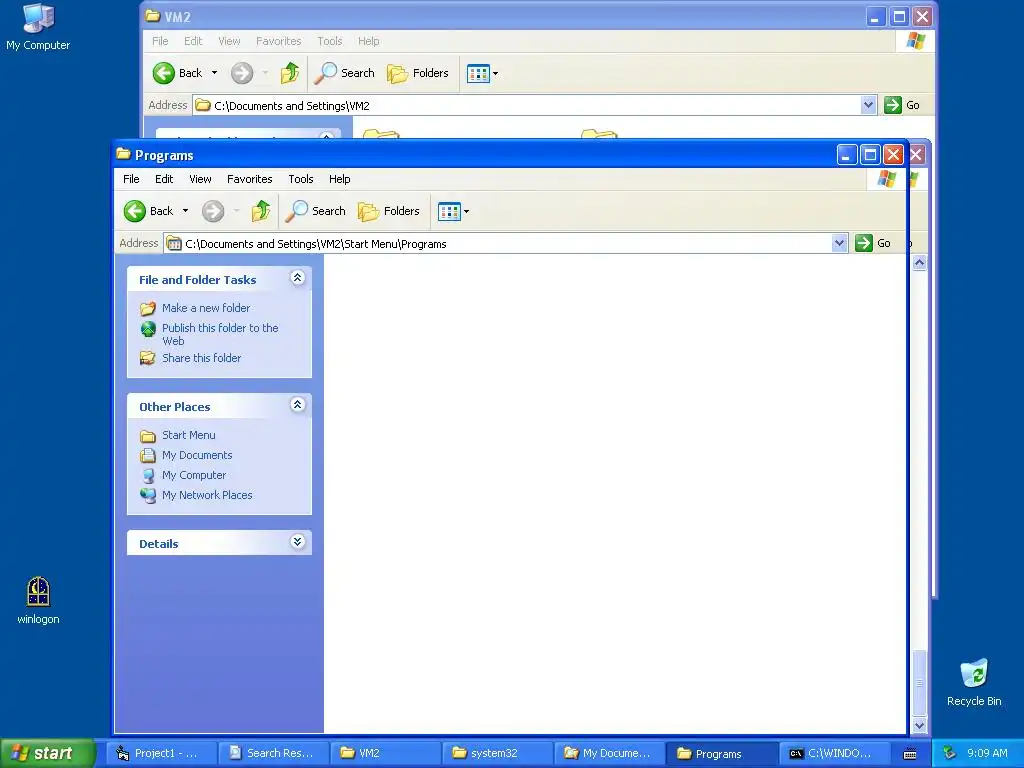Switch to Project1 taskbar button
This screenshot has height=768, width=1024.
coord(160,753)
